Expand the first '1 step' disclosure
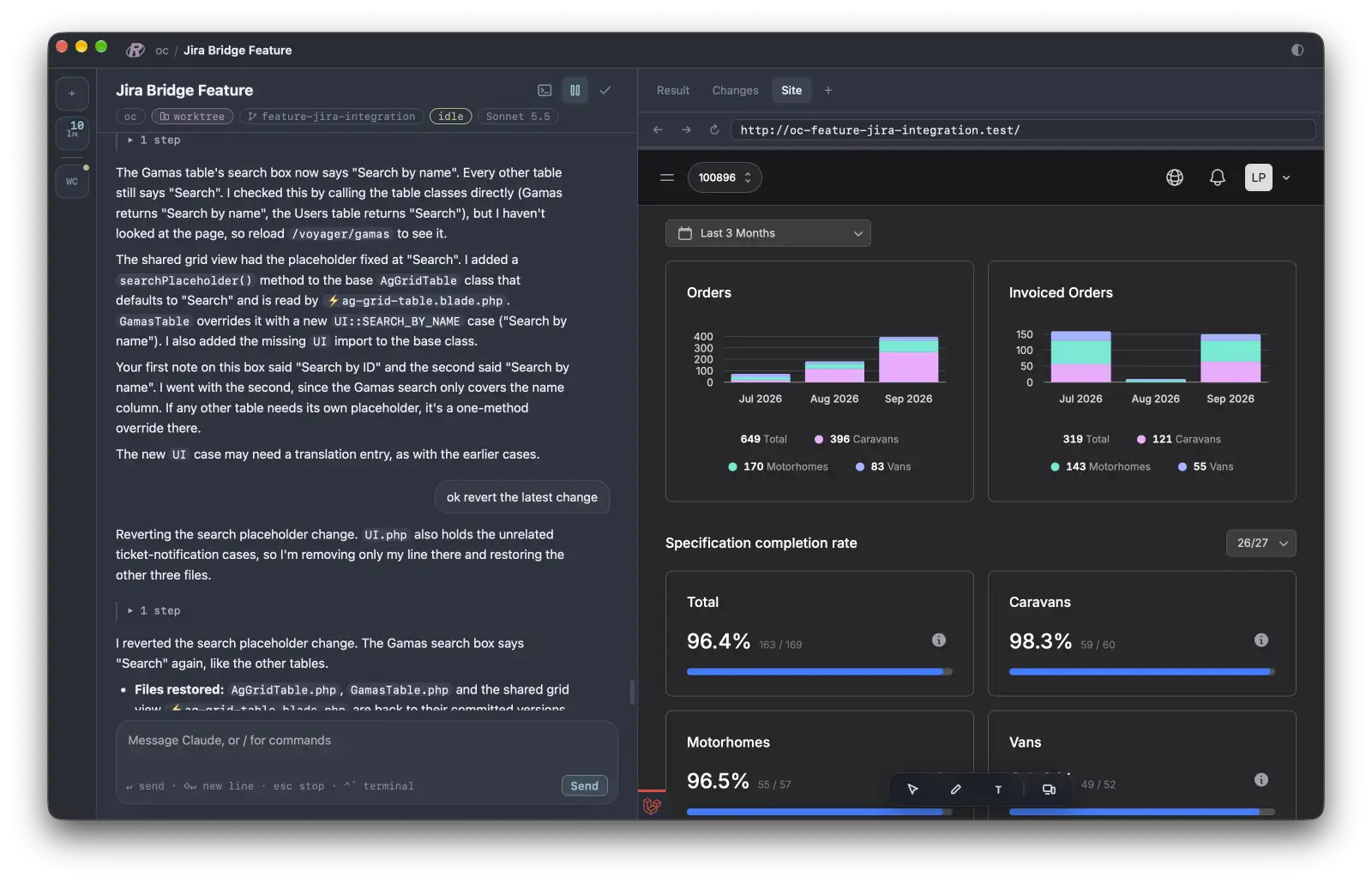 (153, 140)
